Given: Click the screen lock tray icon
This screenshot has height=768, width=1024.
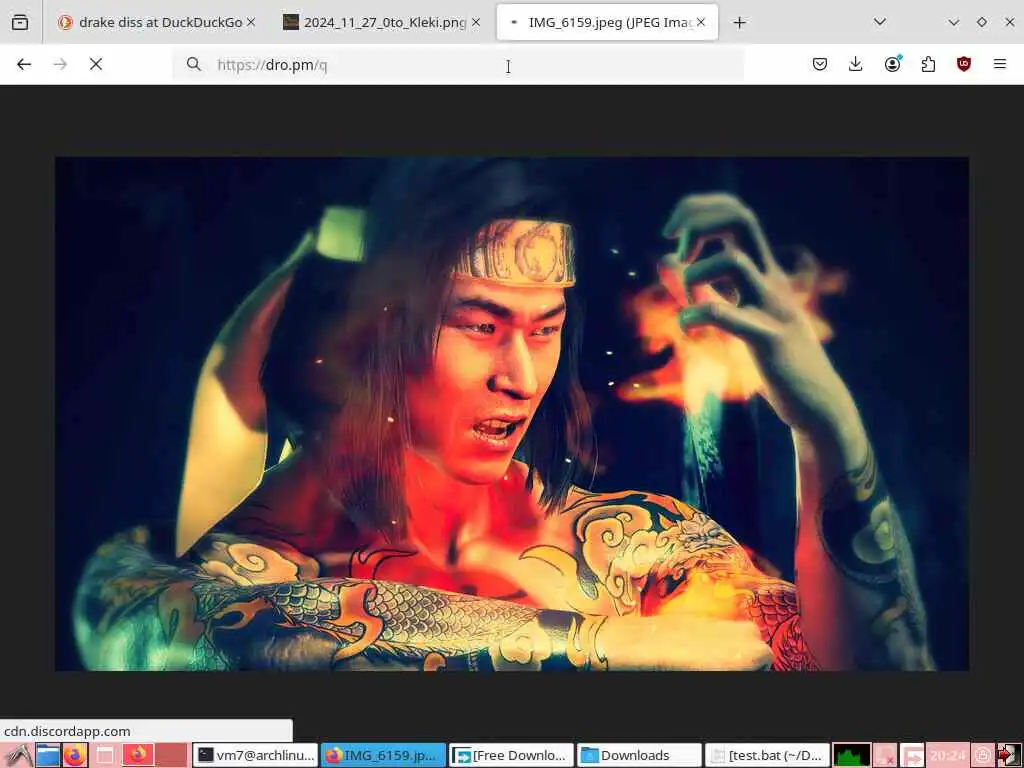Looking at the screenshot, I should [983, 756].
